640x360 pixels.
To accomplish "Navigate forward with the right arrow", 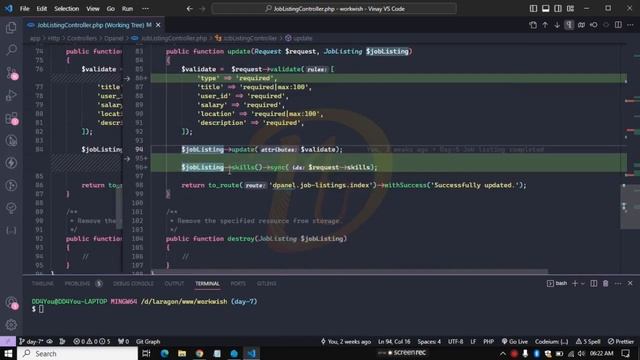I will [x=202, y=9].
